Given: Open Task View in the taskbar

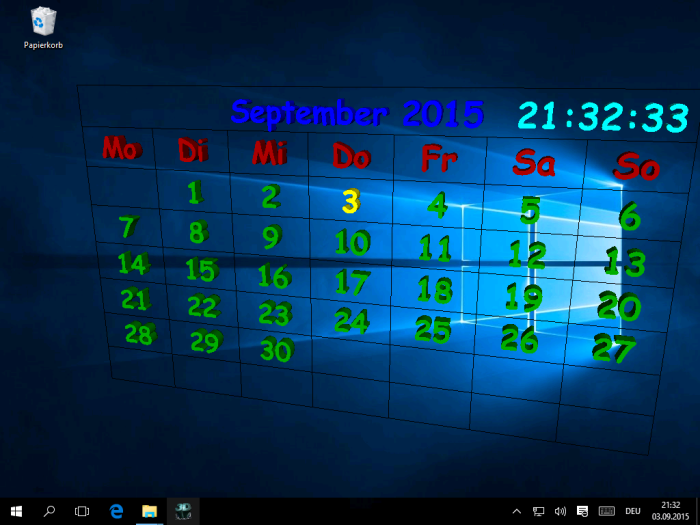Looking at the screenshot, I should (x=82, y=511).
